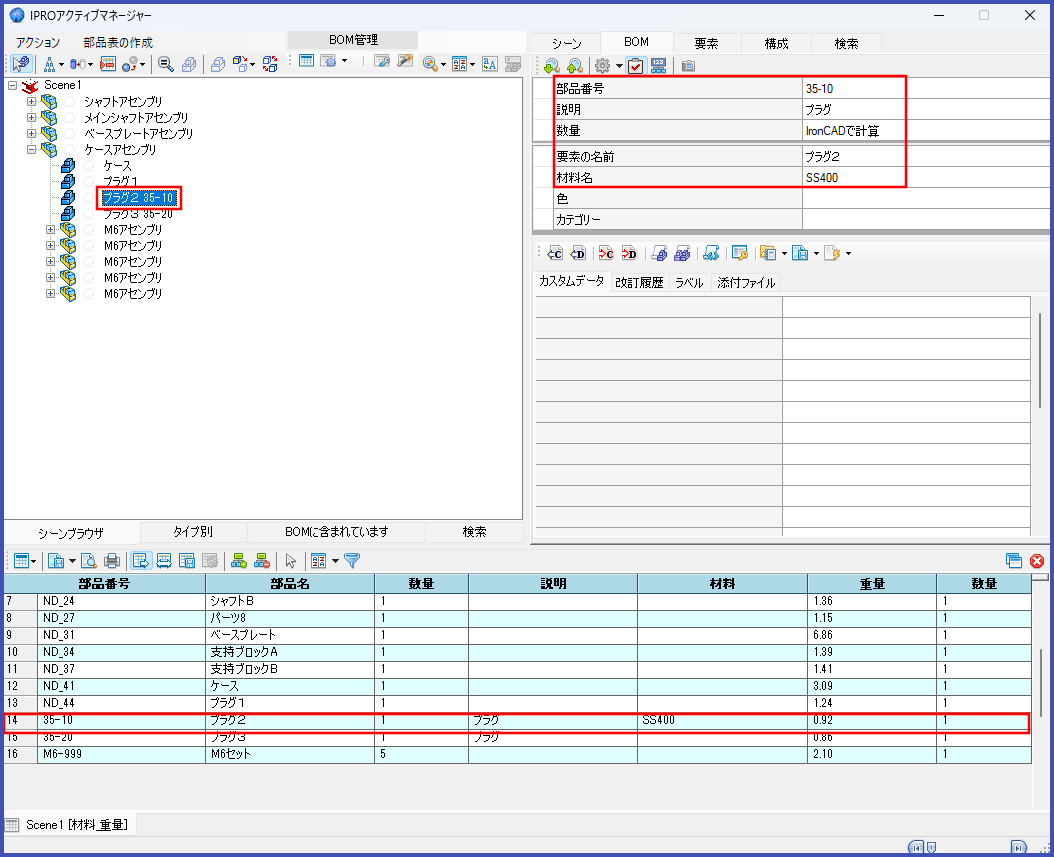The height and width of the screenshot is (857, 1054).
Task: Collapse the ケースアセンブリ tree node
Action: coord(32,150)
